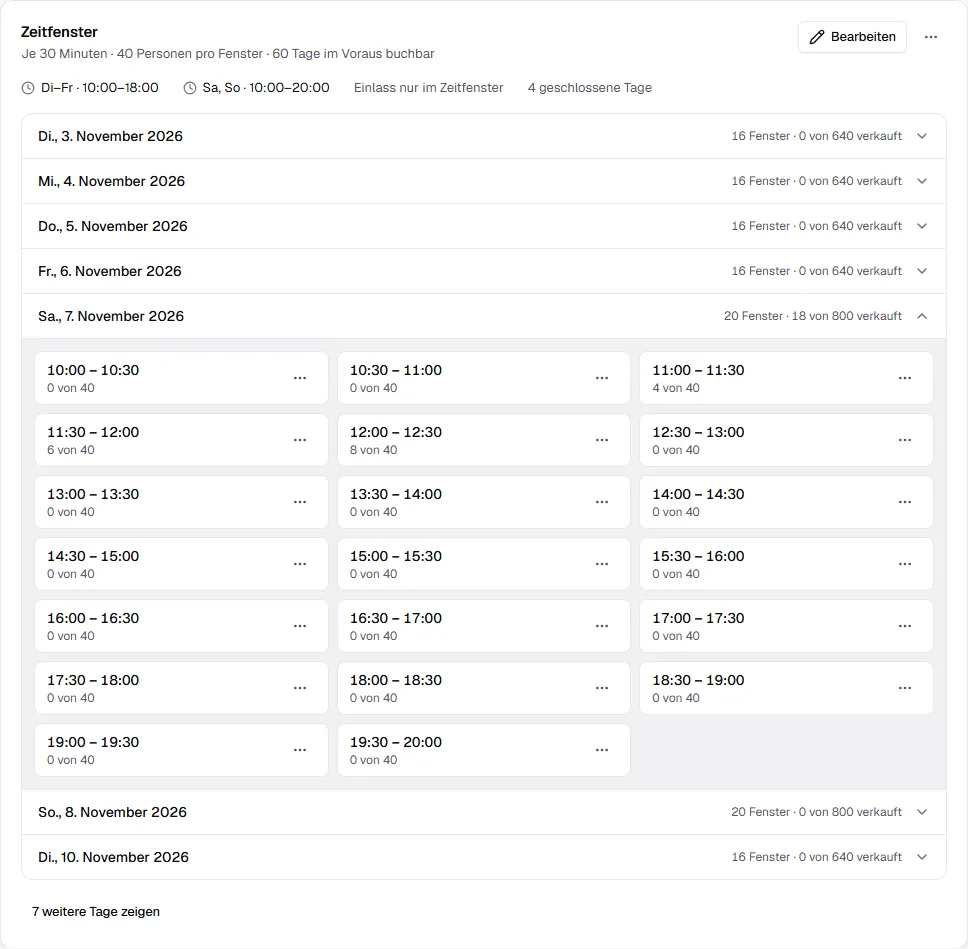
Task: Click the '4 von 40' count text
Action: tap(676, 388)
